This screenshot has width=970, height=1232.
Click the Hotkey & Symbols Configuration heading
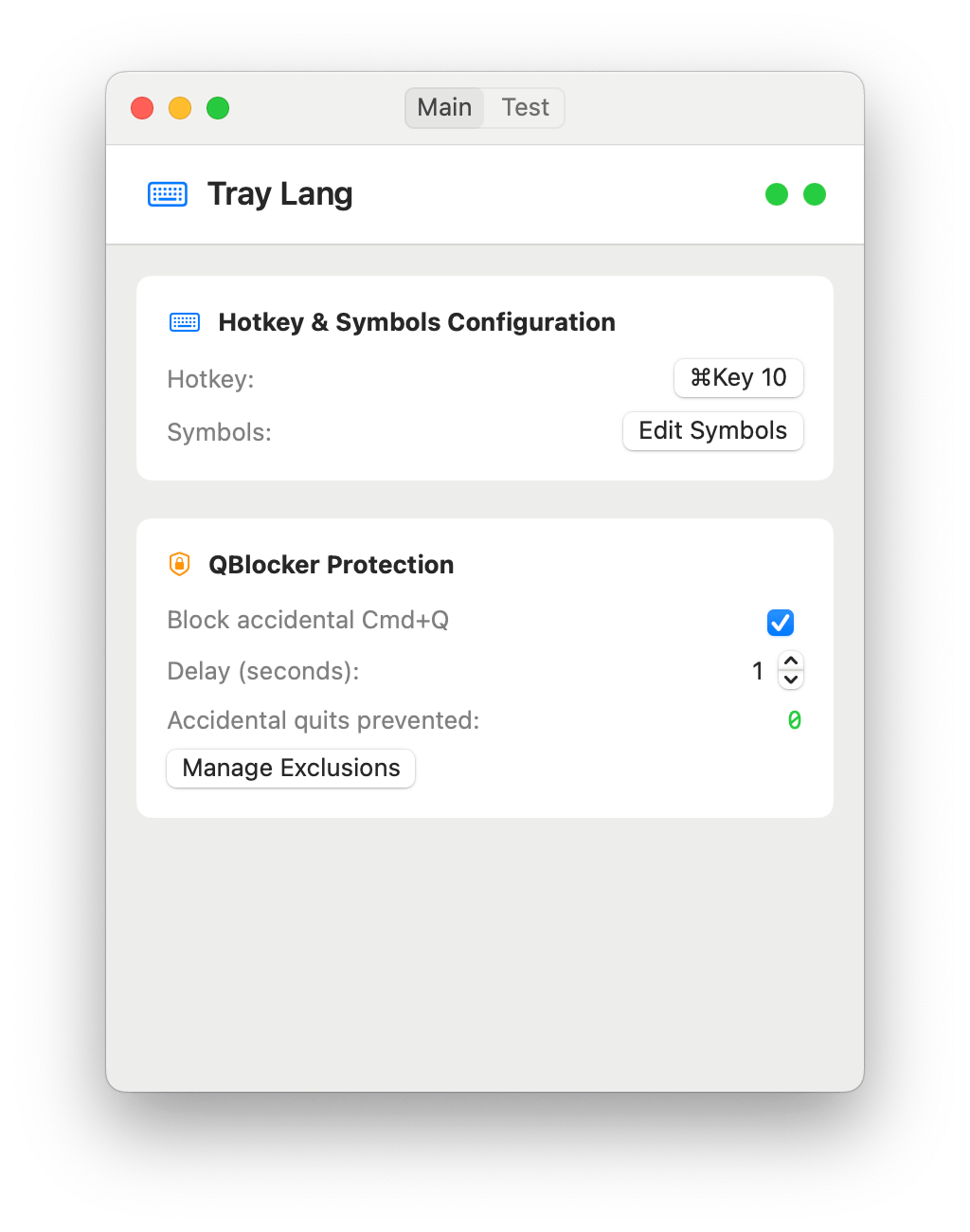coord(417,322)
